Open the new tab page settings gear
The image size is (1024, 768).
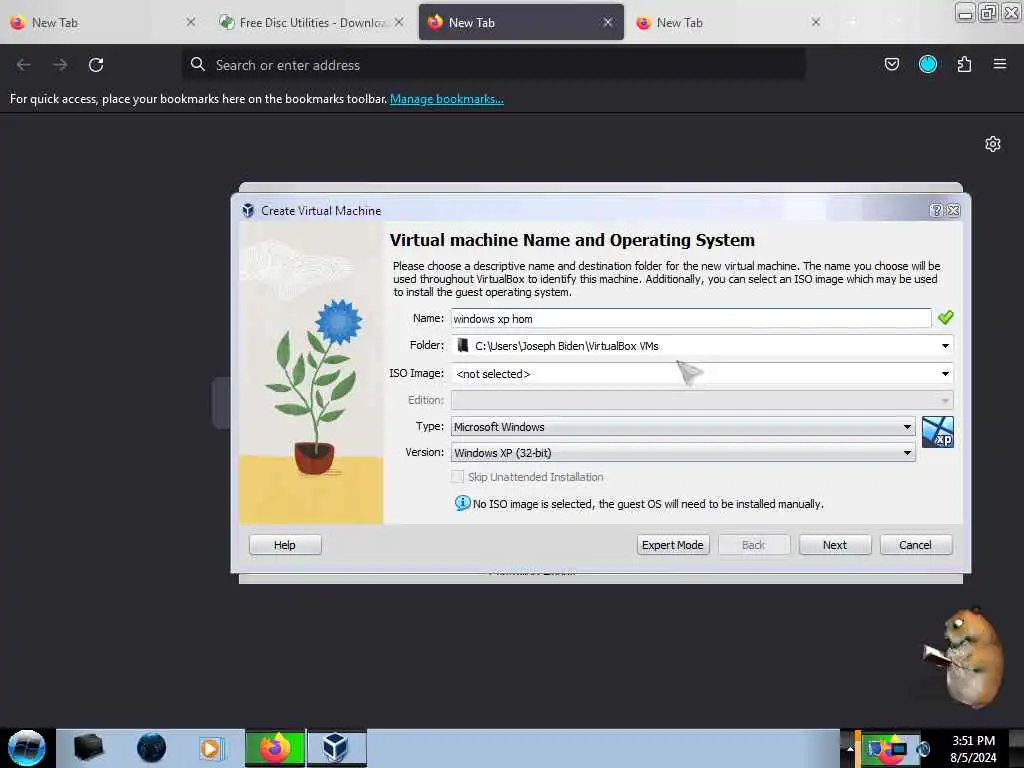click(993, 144)
